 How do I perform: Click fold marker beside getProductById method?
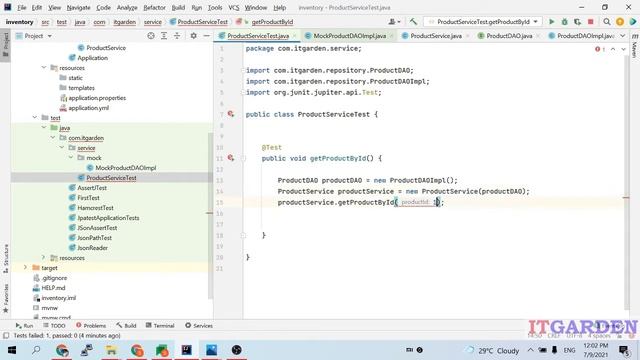click(x=243, y=158)
